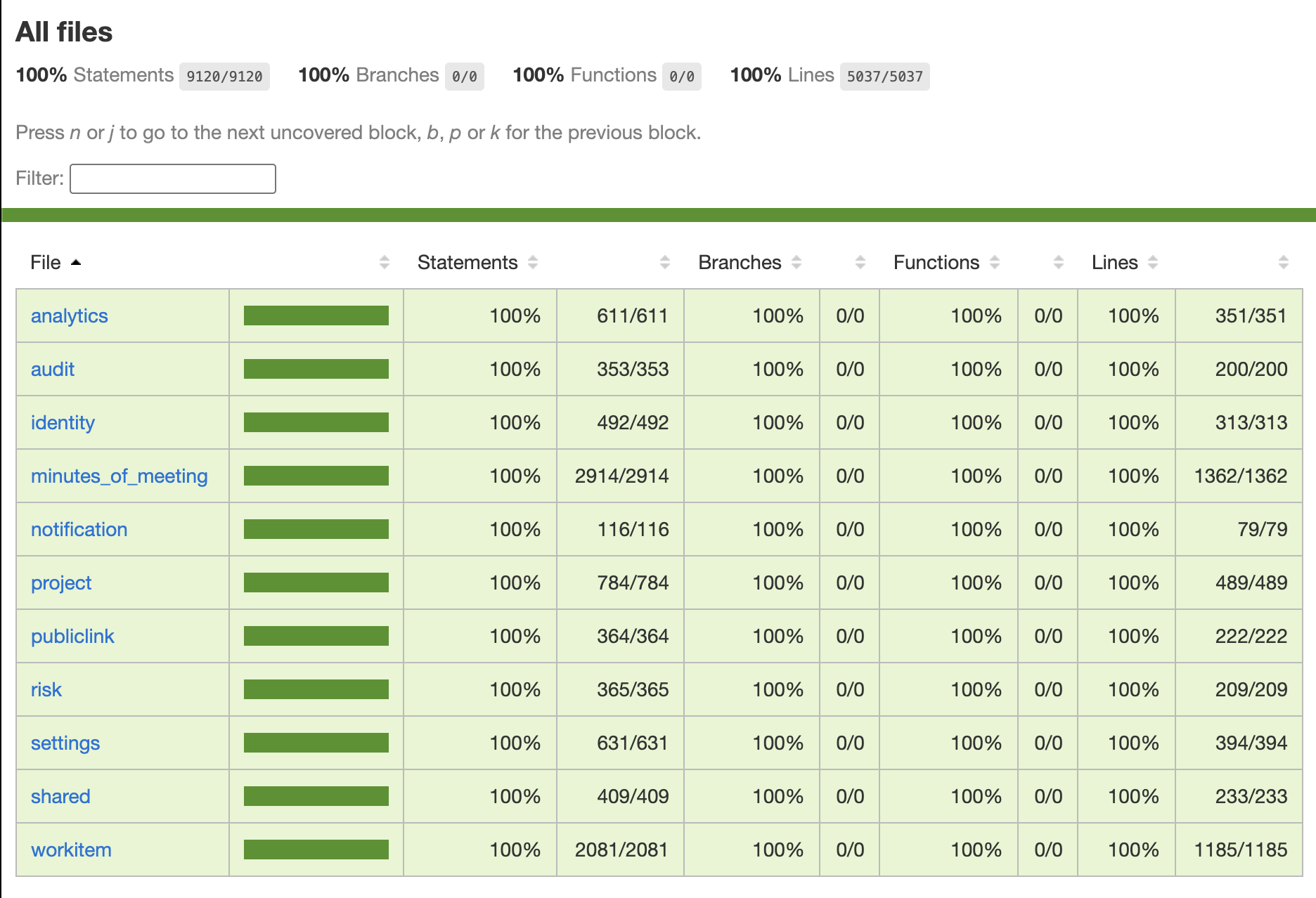
Task: Select the 116/116 statements cell
Action: click(x=621, y=530)
